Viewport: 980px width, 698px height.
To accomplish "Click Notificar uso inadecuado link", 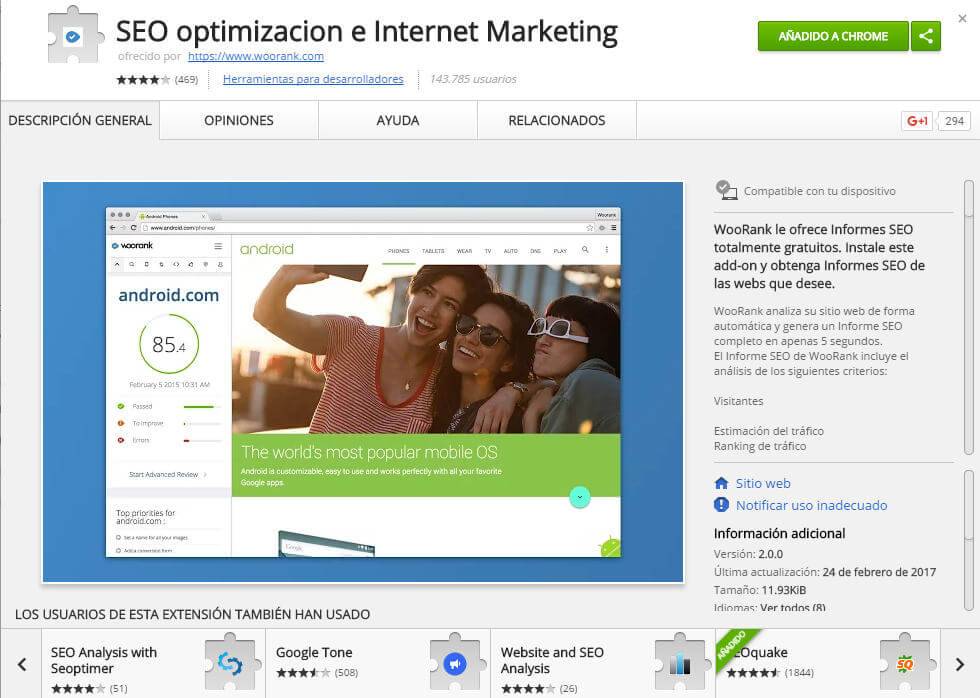I will (811, 505).
